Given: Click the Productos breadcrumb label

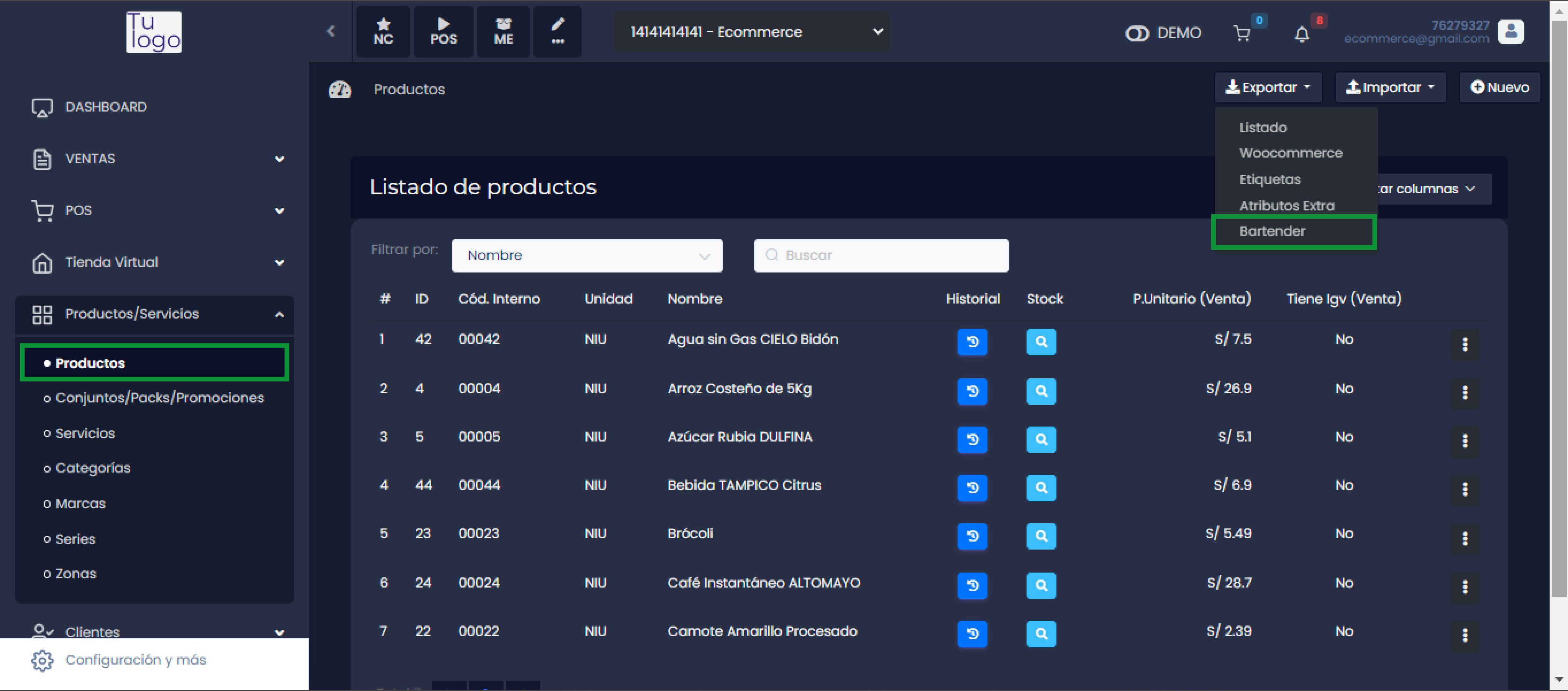Looking at the screenshot, I should pos(409,90).
